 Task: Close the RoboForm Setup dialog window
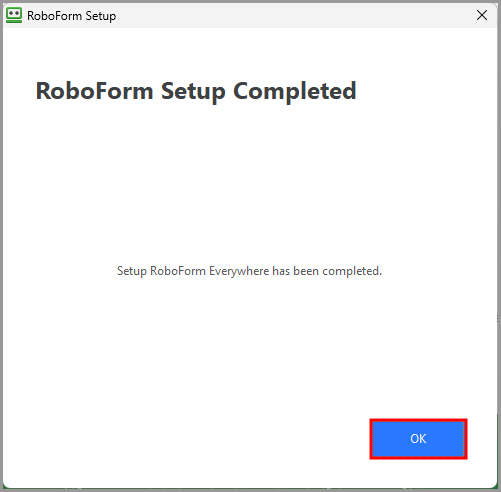tap(482, 15)
